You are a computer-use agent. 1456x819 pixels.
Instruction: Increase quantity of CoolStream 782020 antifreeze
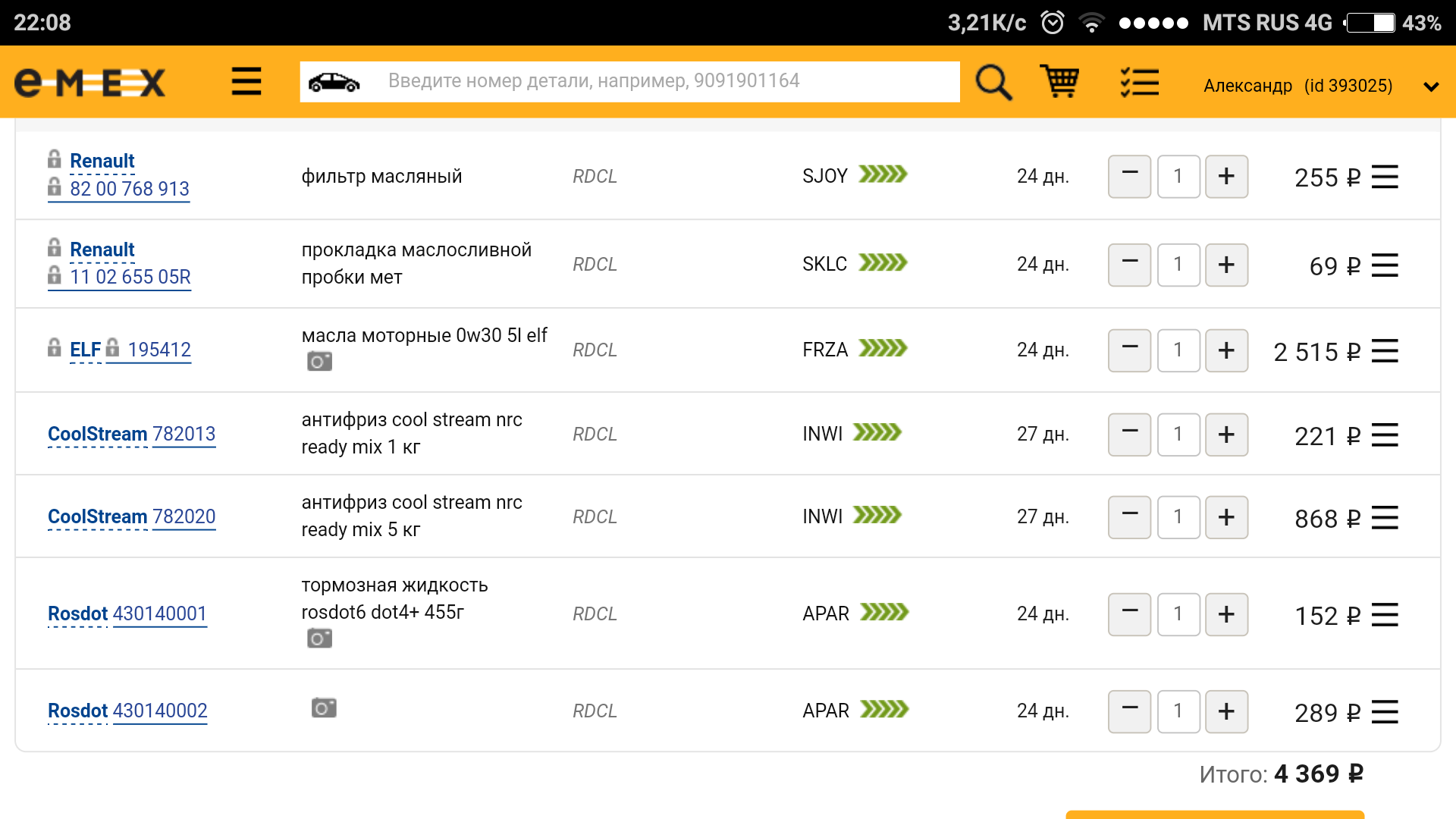tap(1226, 517)
